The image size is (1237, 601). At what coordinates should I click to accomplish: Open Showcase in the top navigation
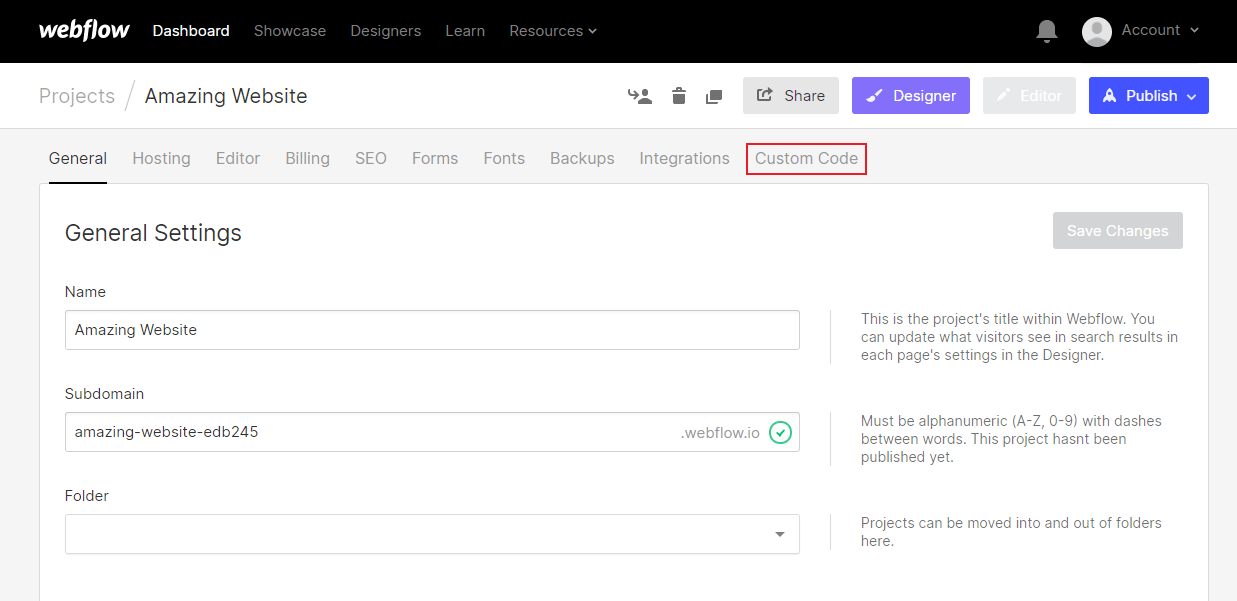pyautogui.click(x=290, y=31)
